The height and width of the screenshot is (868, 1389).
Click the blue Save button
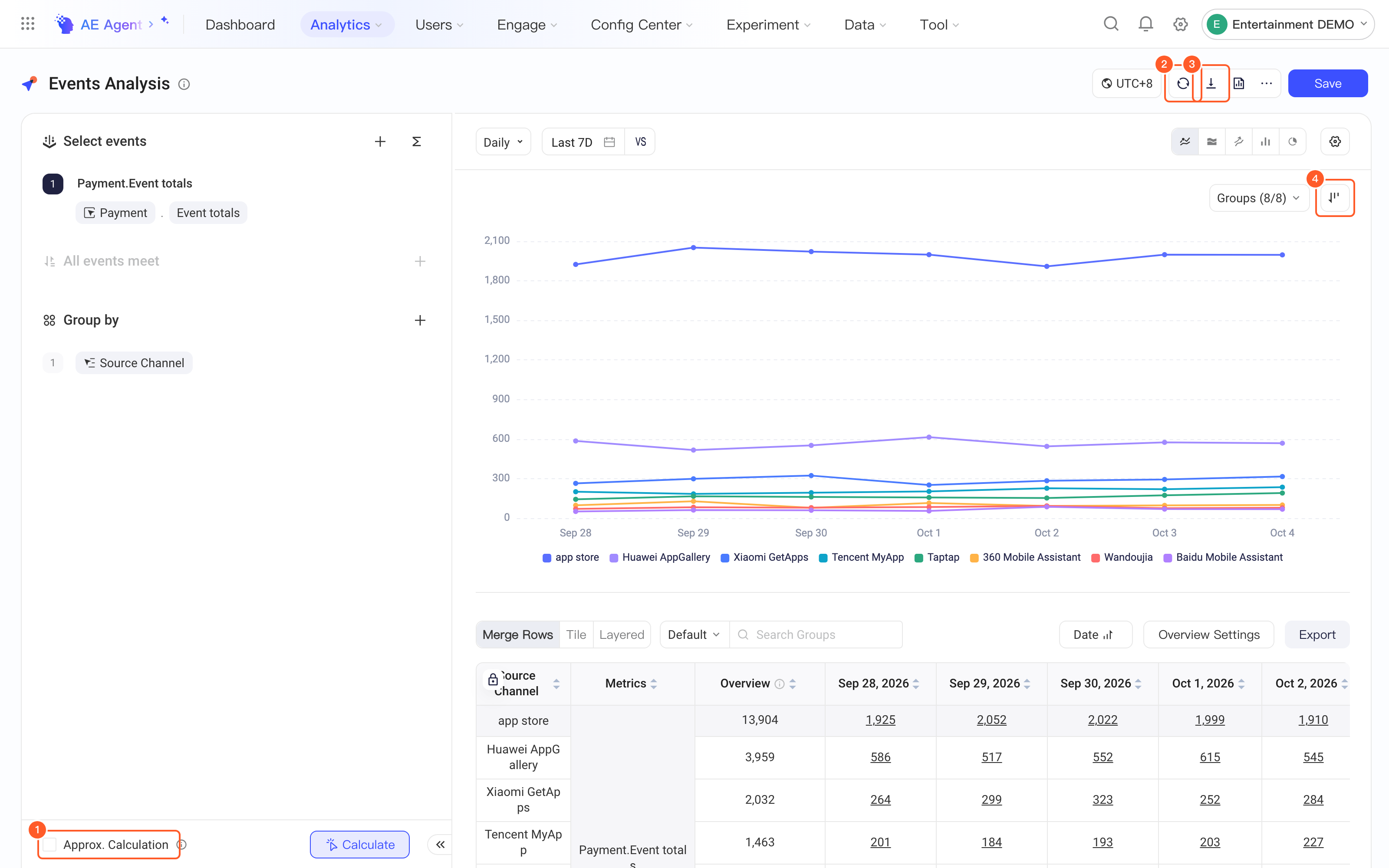(x=1328, y=84)
